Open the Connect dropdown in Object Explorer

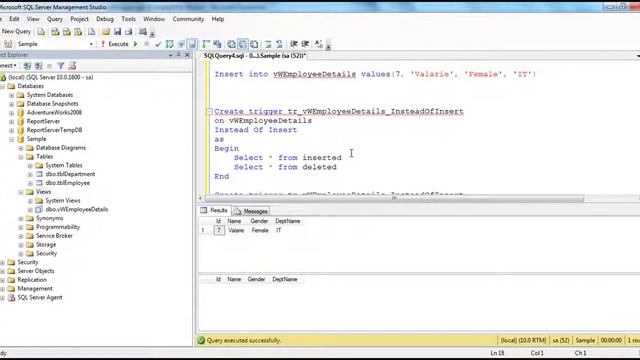(x=8, y=66)
